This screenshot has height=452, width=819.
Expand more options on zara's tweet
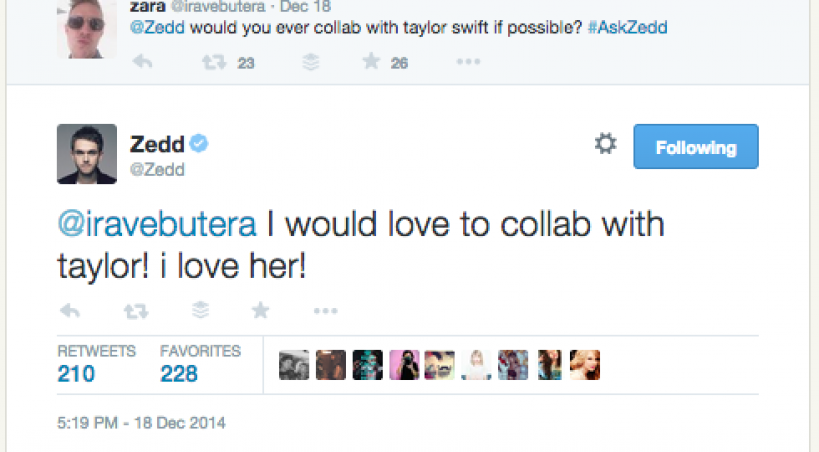tap(468, 63)
